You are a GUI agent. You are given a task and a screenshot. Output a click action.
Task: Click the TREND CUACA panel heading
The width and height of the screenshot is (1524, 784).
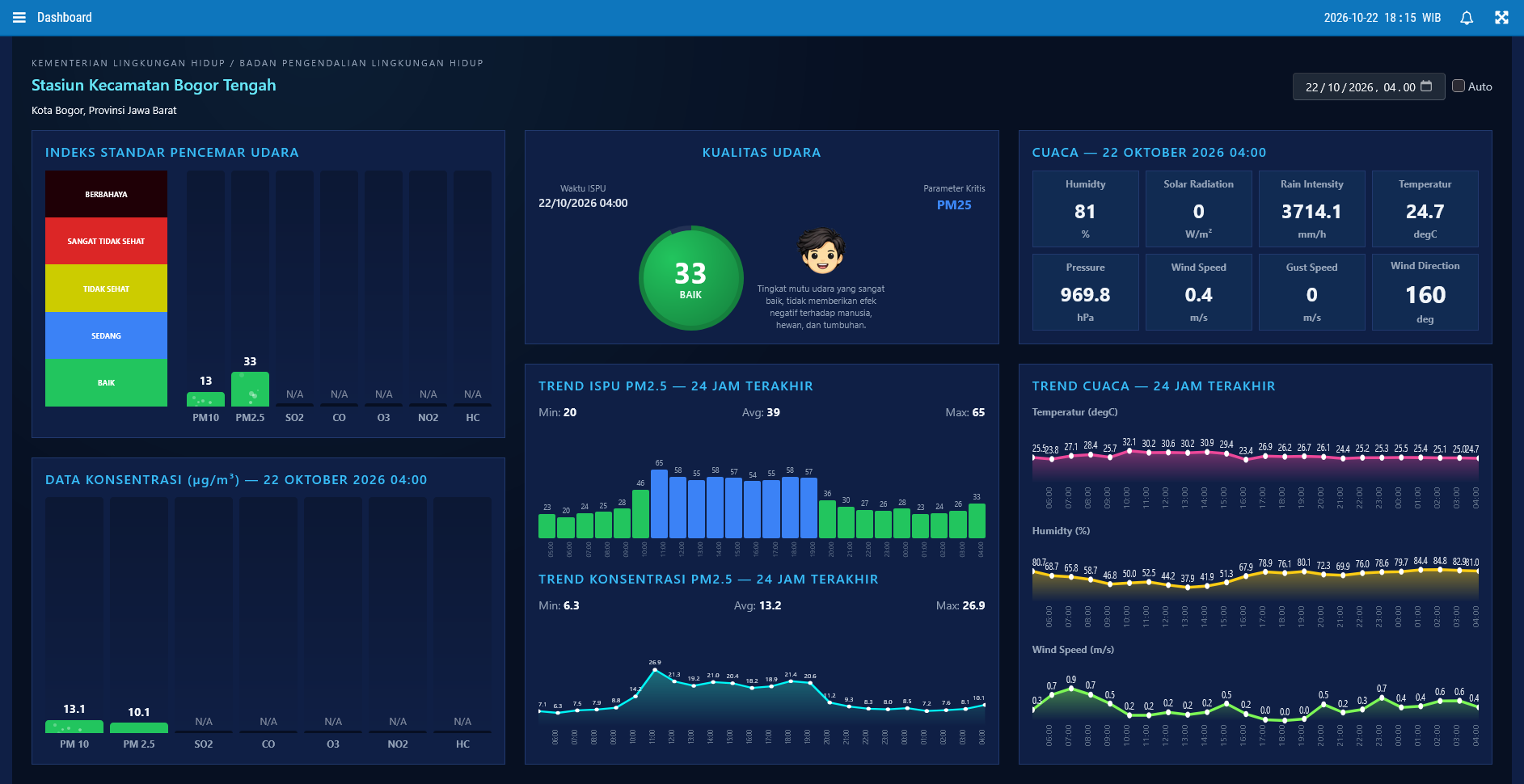pyautogui.click(x=1154, y=386)
